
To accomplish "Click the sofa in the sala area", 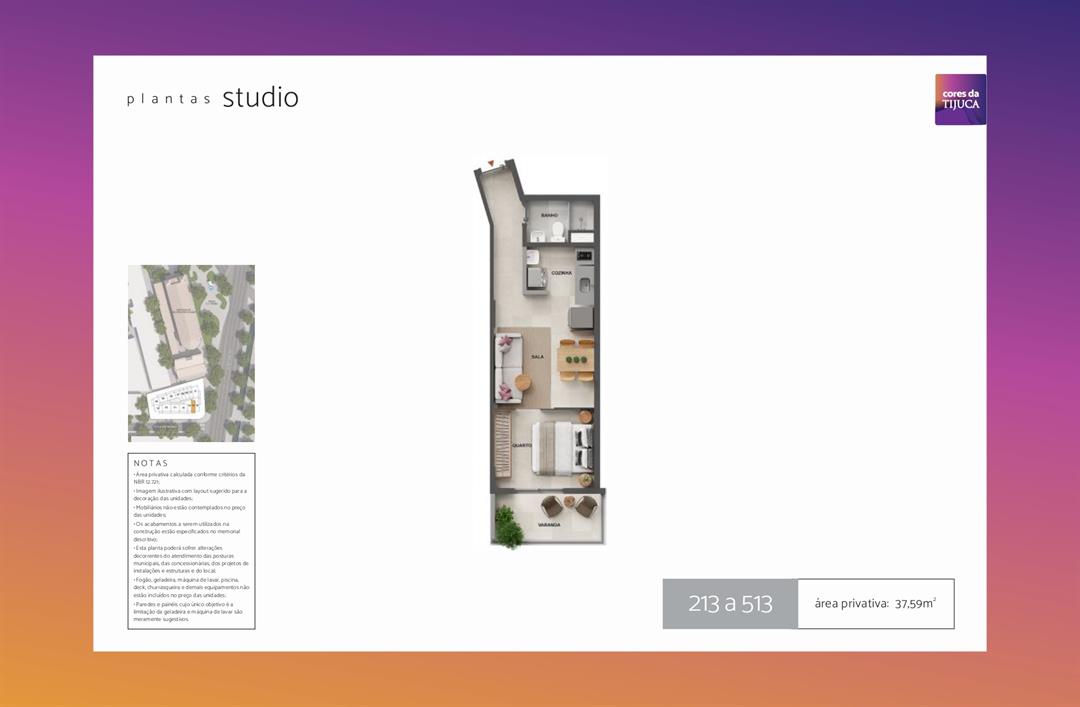I will click(x=506, y=364).
